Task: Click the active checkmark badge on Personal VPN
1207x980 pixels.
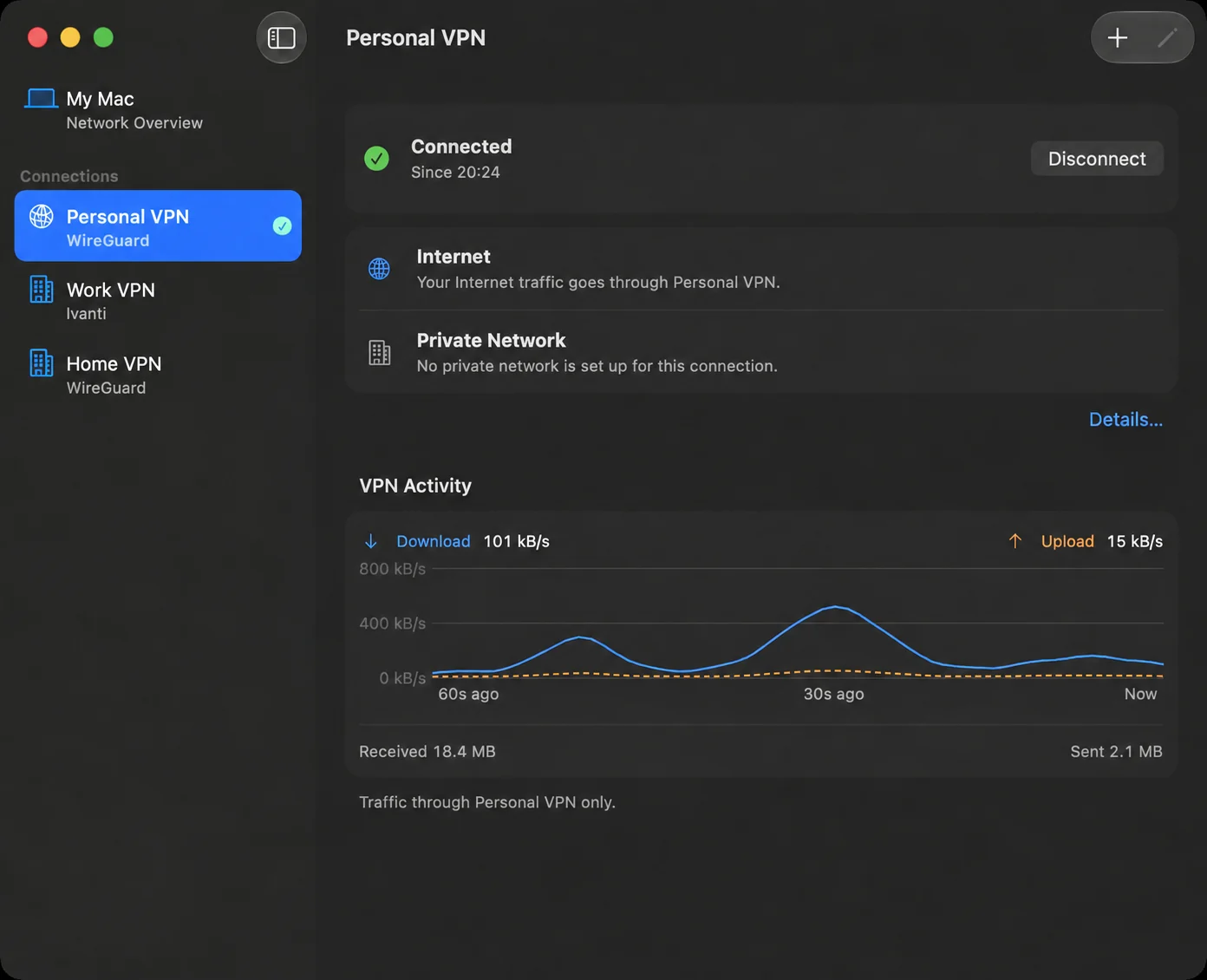Action: tap(282, 225)
